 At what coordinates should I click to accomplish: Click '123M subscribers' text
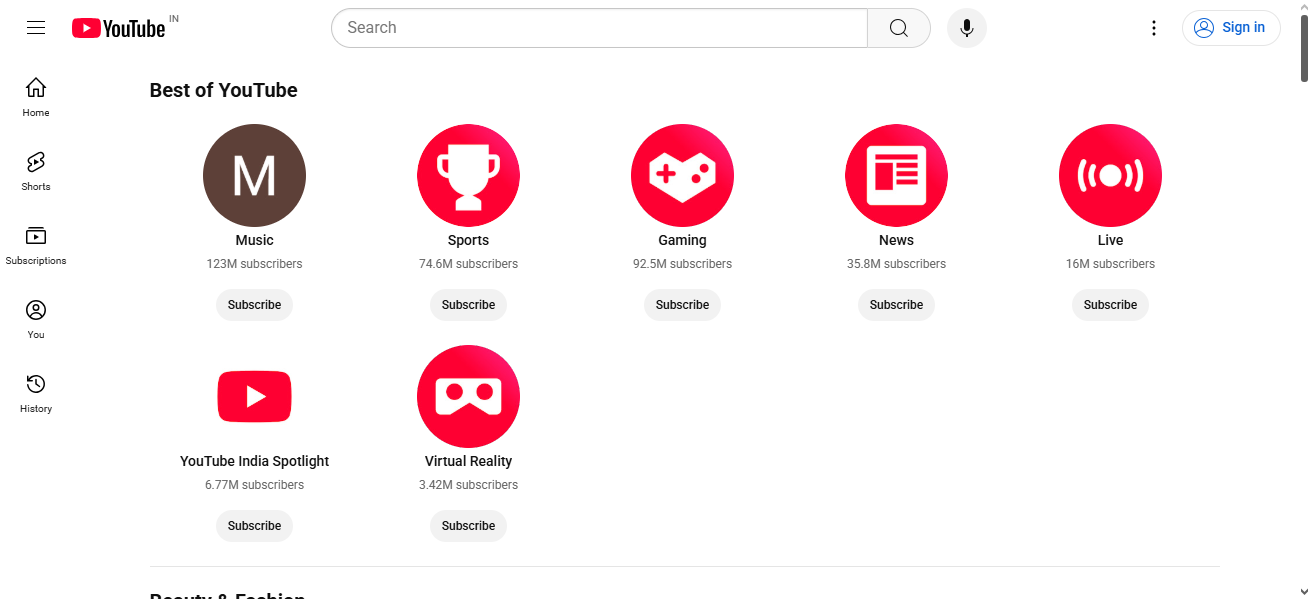pyautogui.click(x=254, y=264)
